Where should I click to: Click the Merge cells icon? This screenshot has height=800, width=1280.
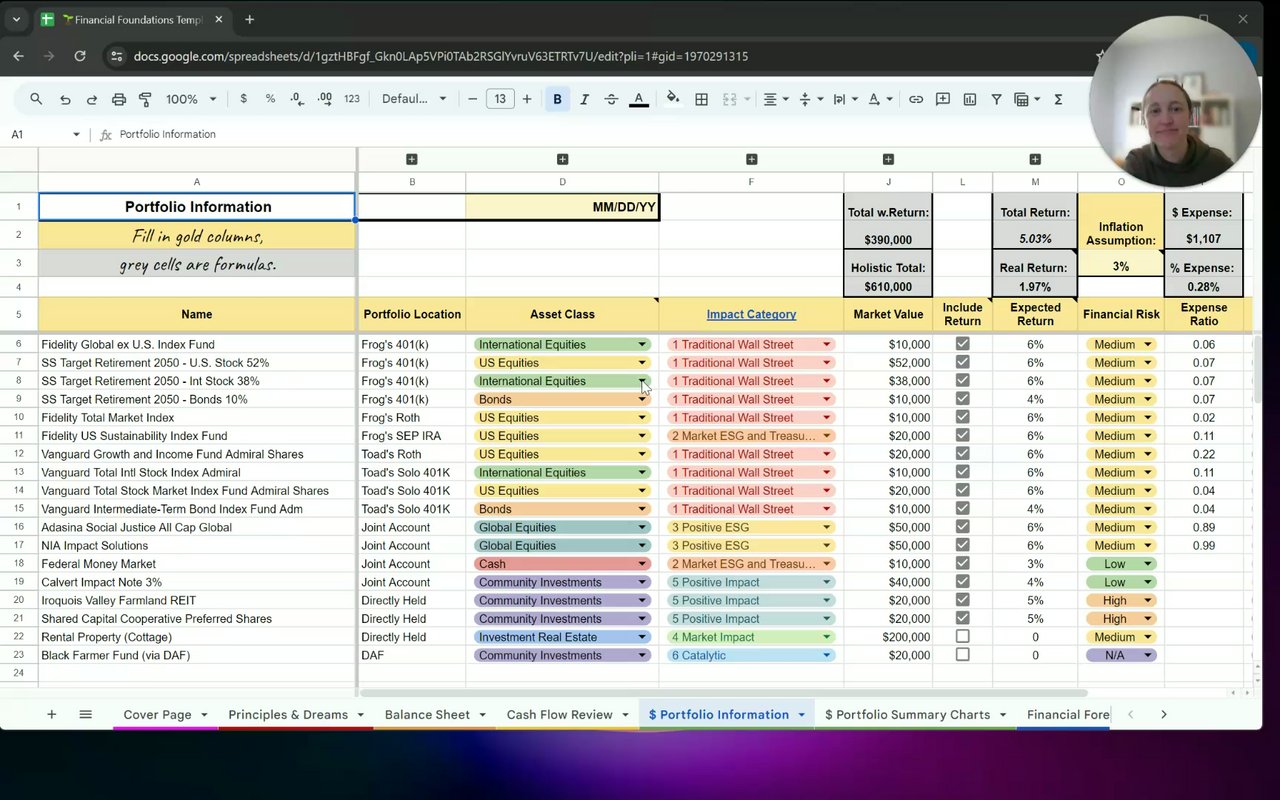click(x=729, y=99)
